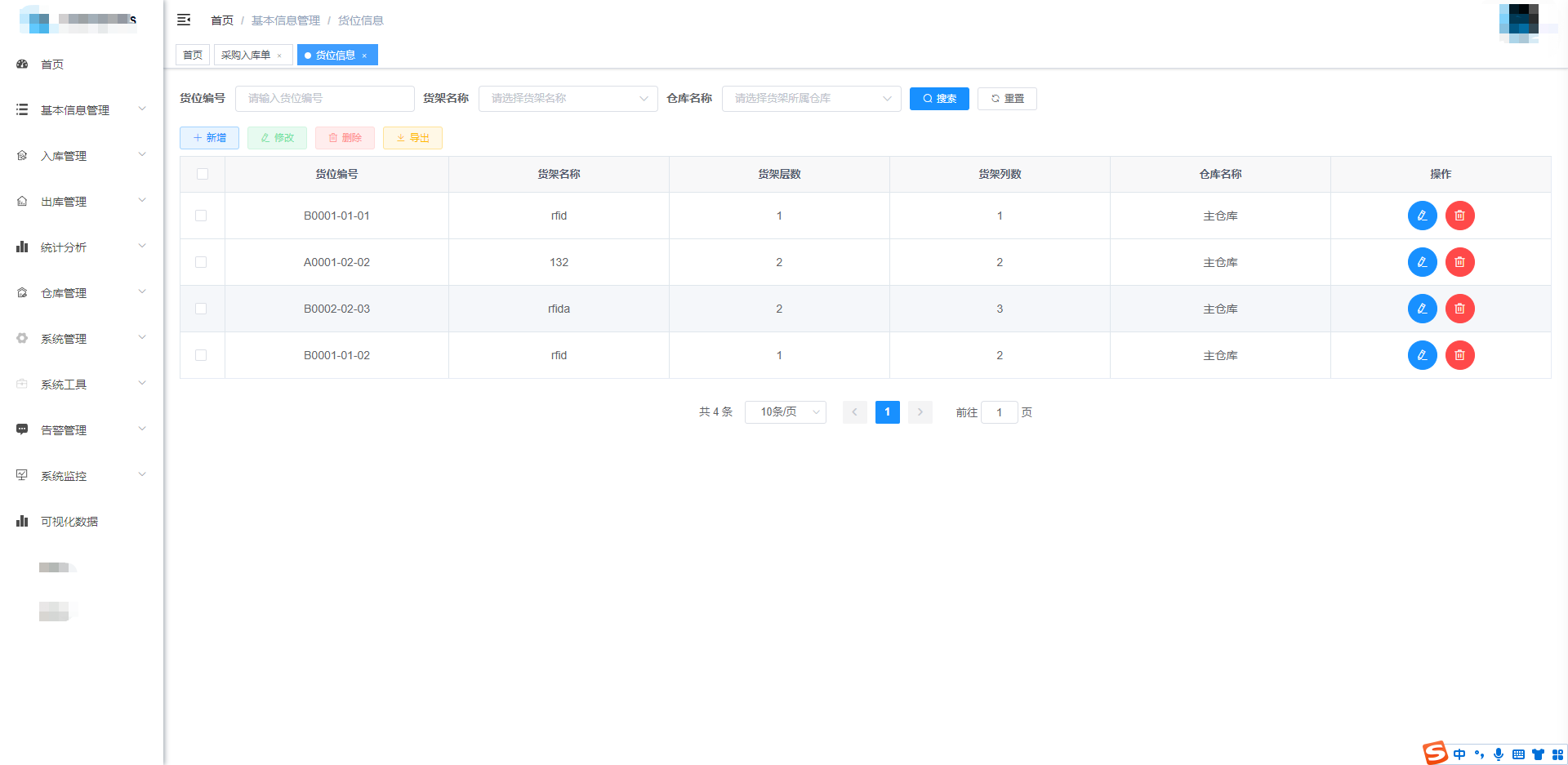Click the 告警管理 message icon
Viewport: 1568px width, 765px height.
22,429
